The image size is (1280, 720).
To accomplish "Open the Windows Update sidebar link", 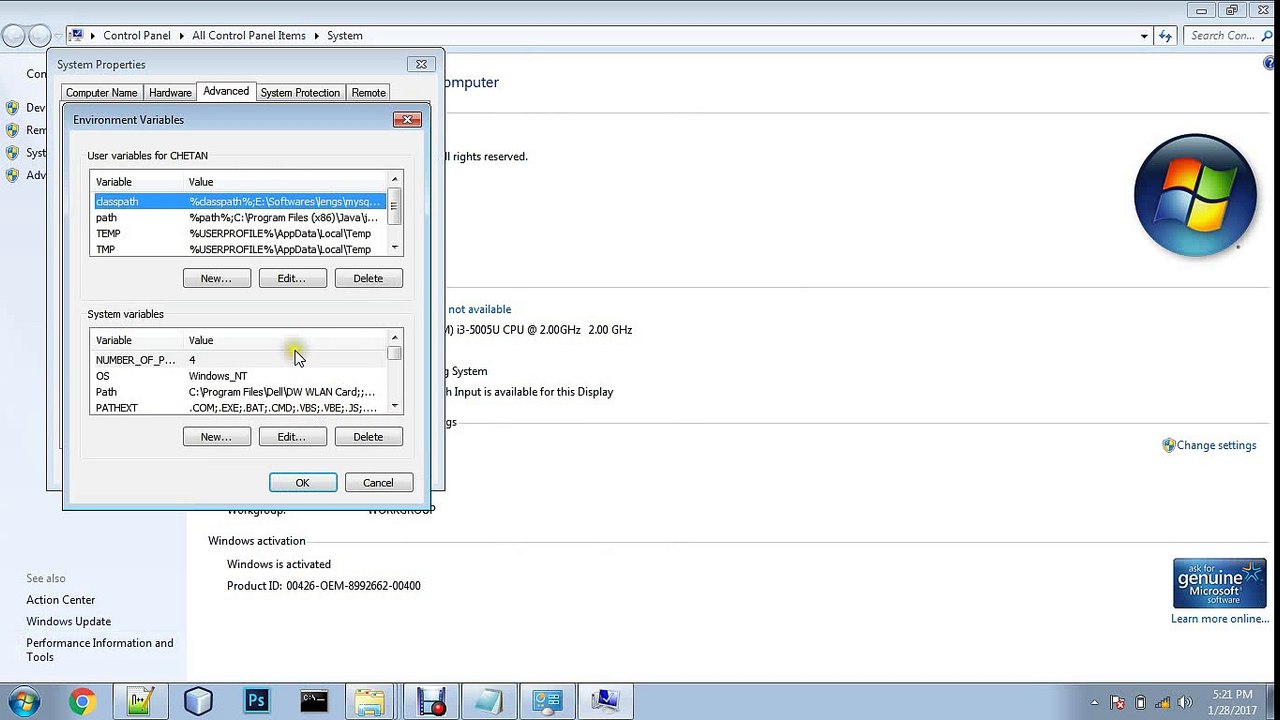I will tap(69, 621).
